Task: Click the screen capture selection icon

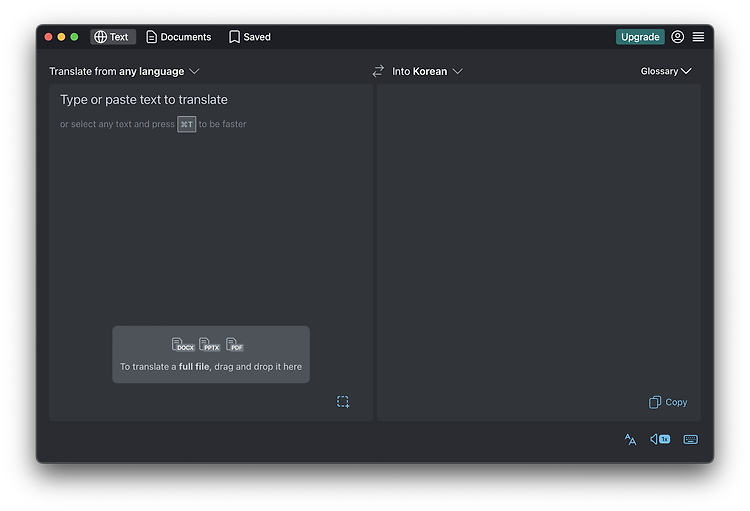Action: click(343, 402)
